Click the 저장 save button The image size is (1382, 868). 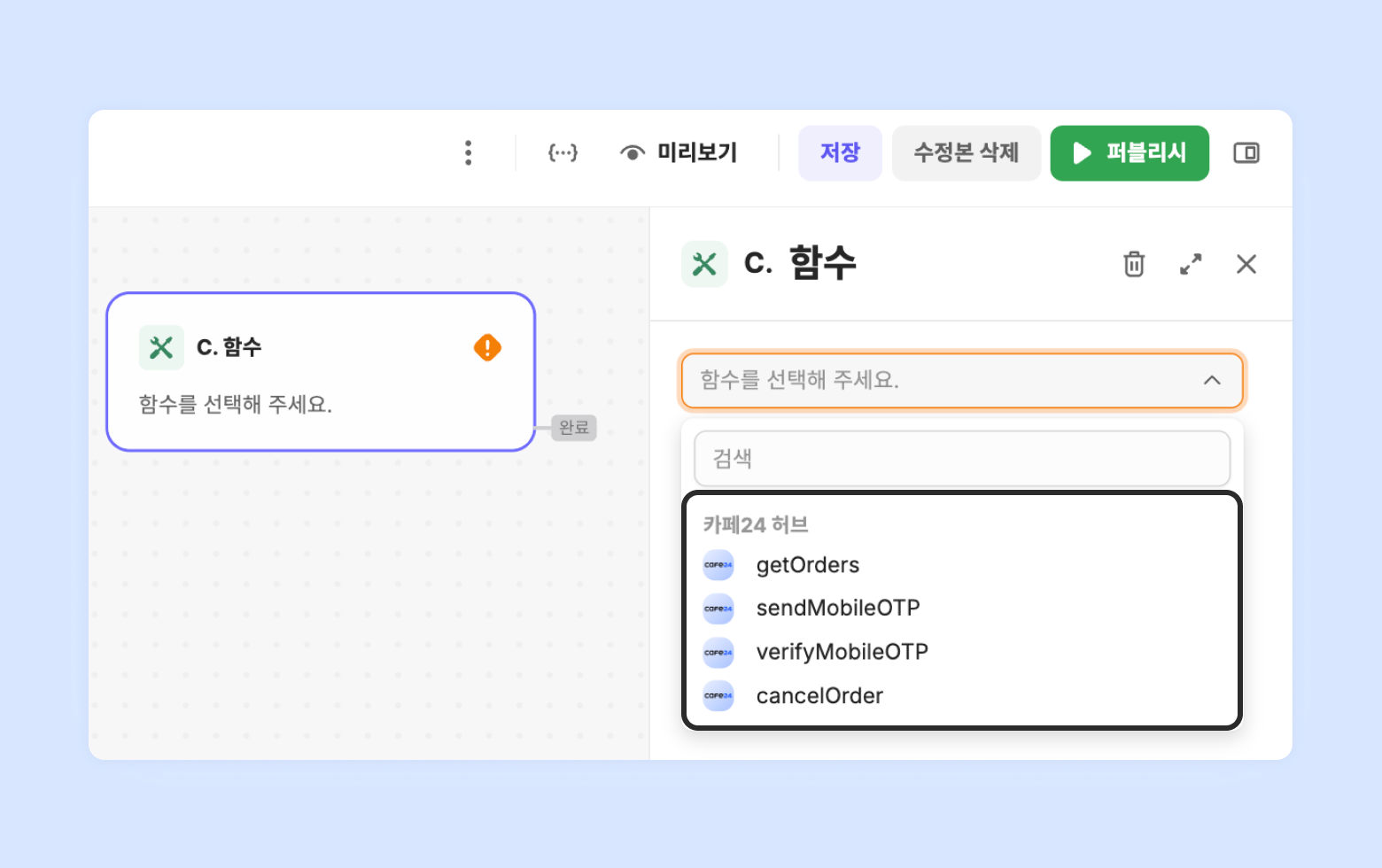[839, 153]
